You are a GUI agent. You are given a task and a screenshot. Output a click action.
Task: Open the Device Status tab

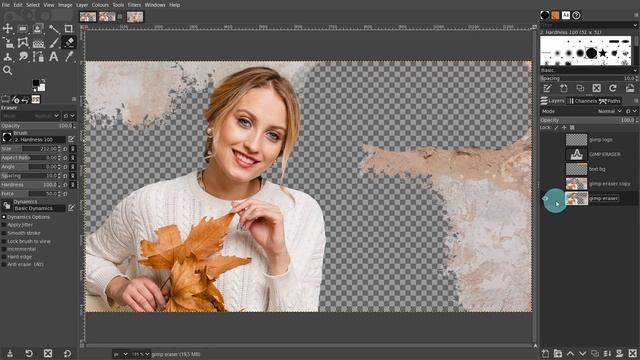[16, 99]
